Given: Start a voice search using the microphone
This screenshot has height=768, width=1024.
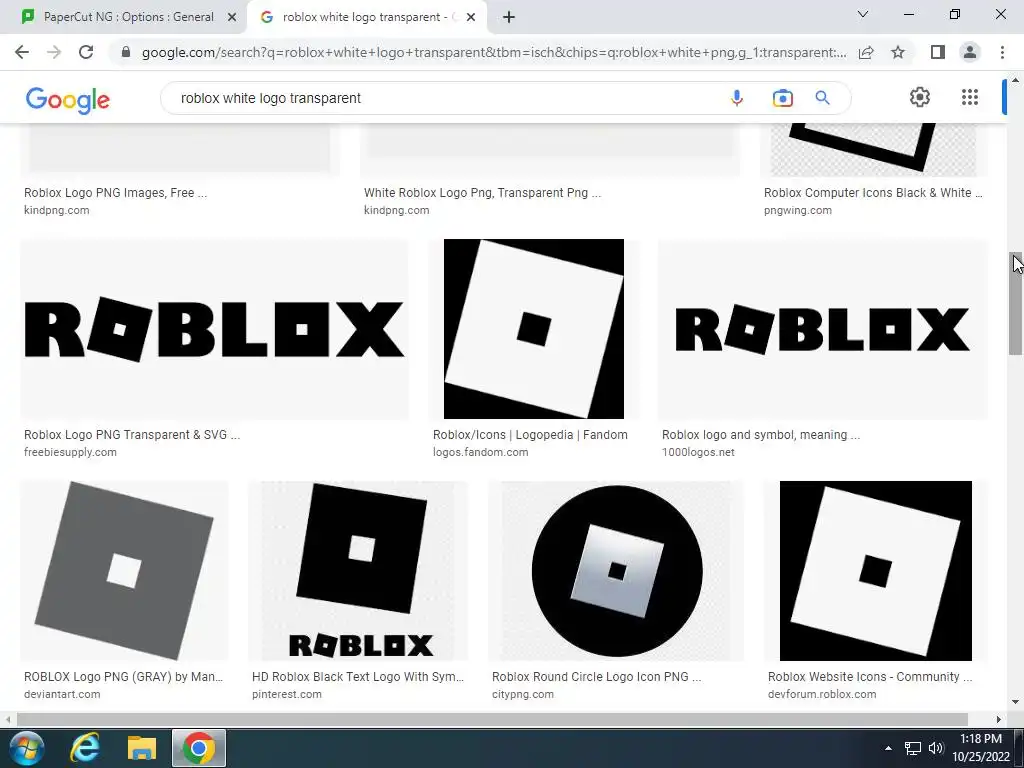Looking at the screenshot, I should pyautogui.click(x=737, y=98).
